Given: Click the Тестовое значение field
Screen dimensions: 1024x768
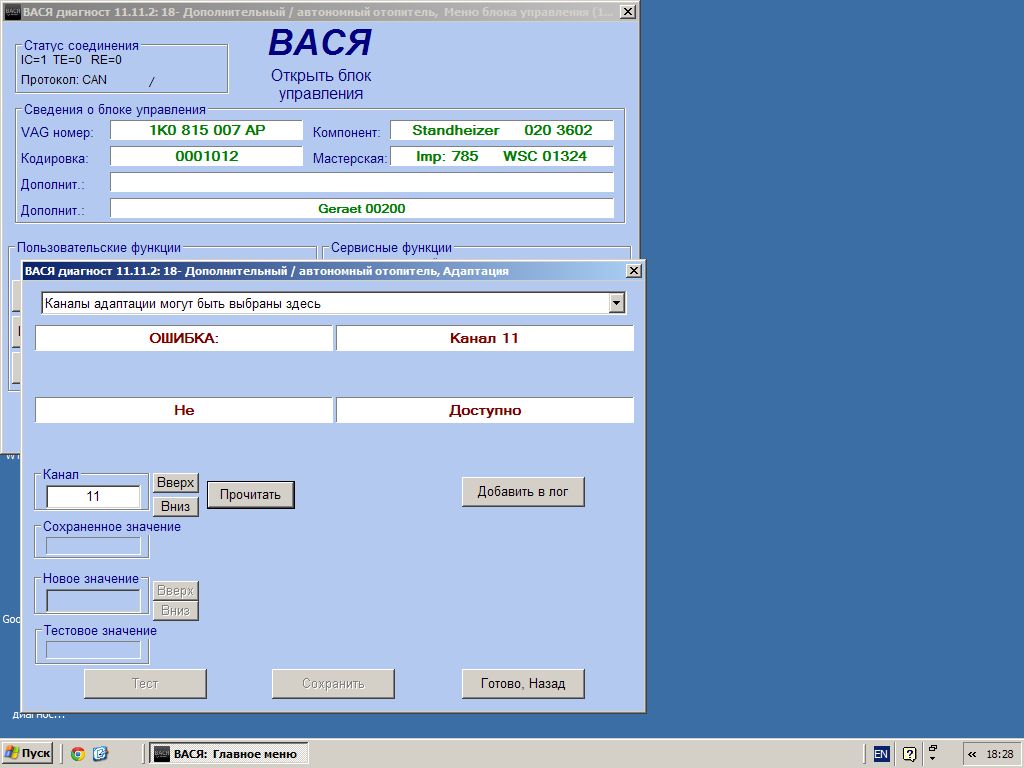Looking at the screenshot, I should click(93, 650).
